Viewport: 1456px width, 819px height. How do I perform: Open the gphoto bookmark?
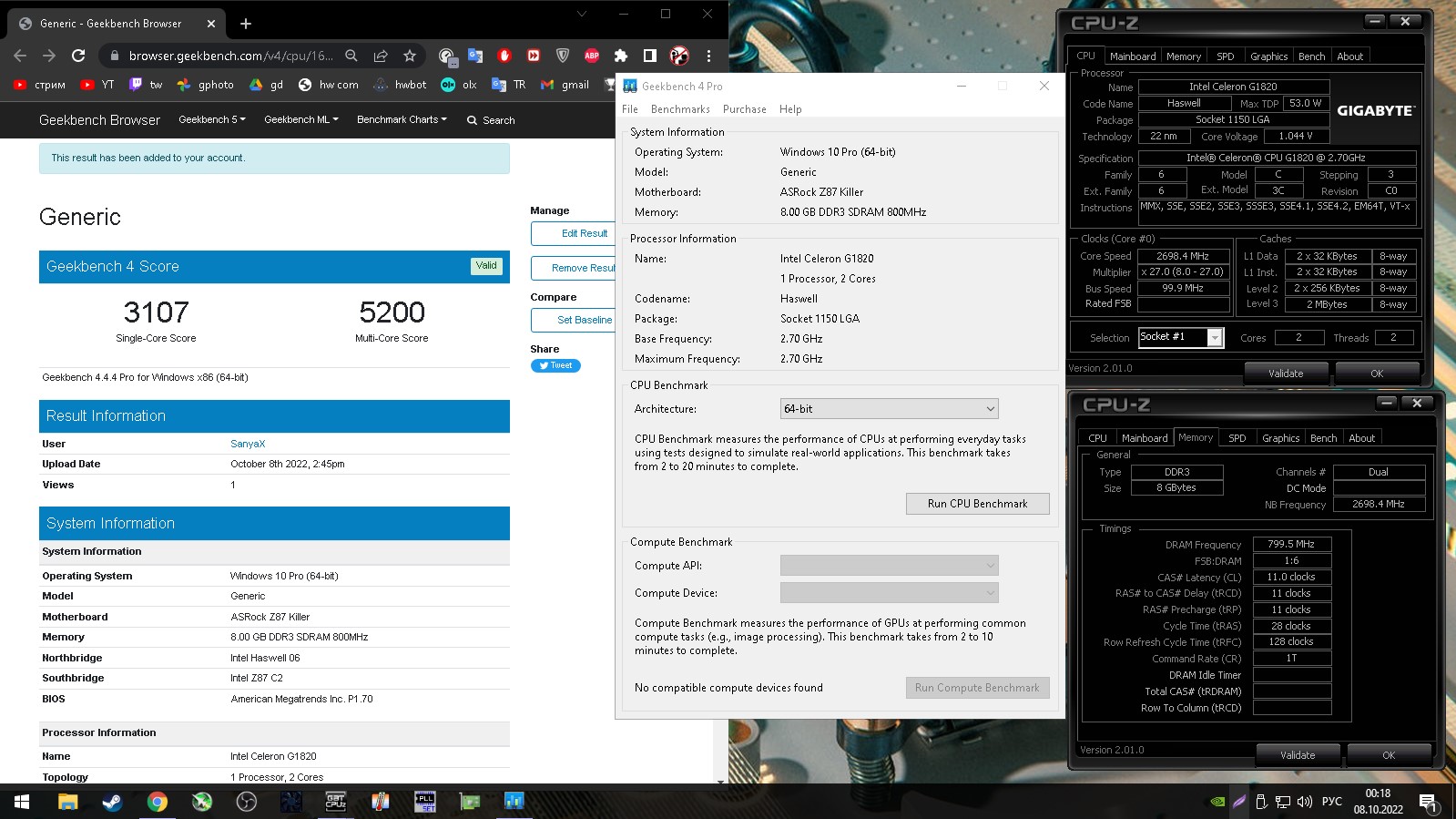206,85
